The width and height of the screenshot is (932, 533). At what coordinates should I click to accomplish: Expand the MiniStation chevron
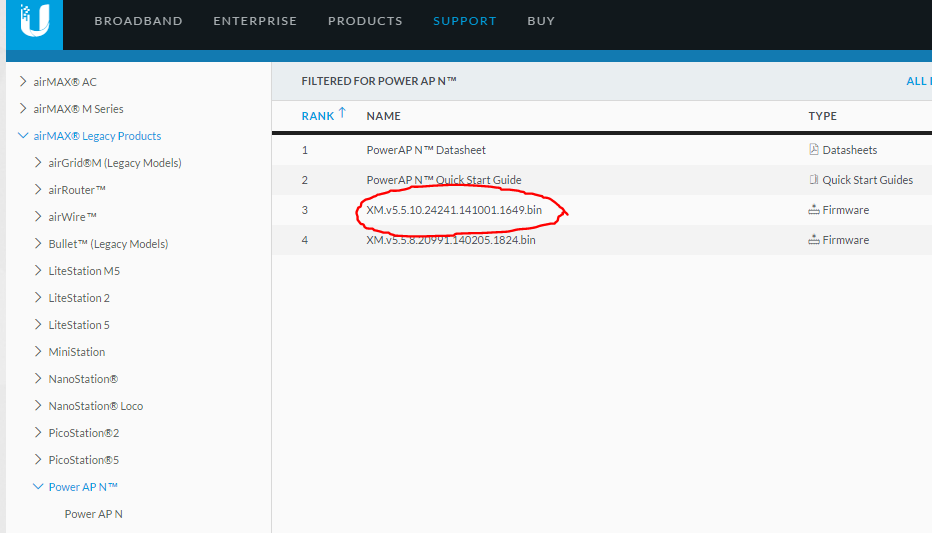(x=38, y=352)
